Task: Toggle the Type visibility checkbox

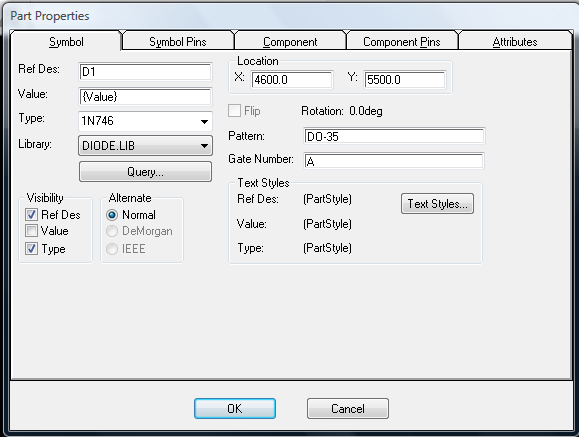Action: [31, 249]
